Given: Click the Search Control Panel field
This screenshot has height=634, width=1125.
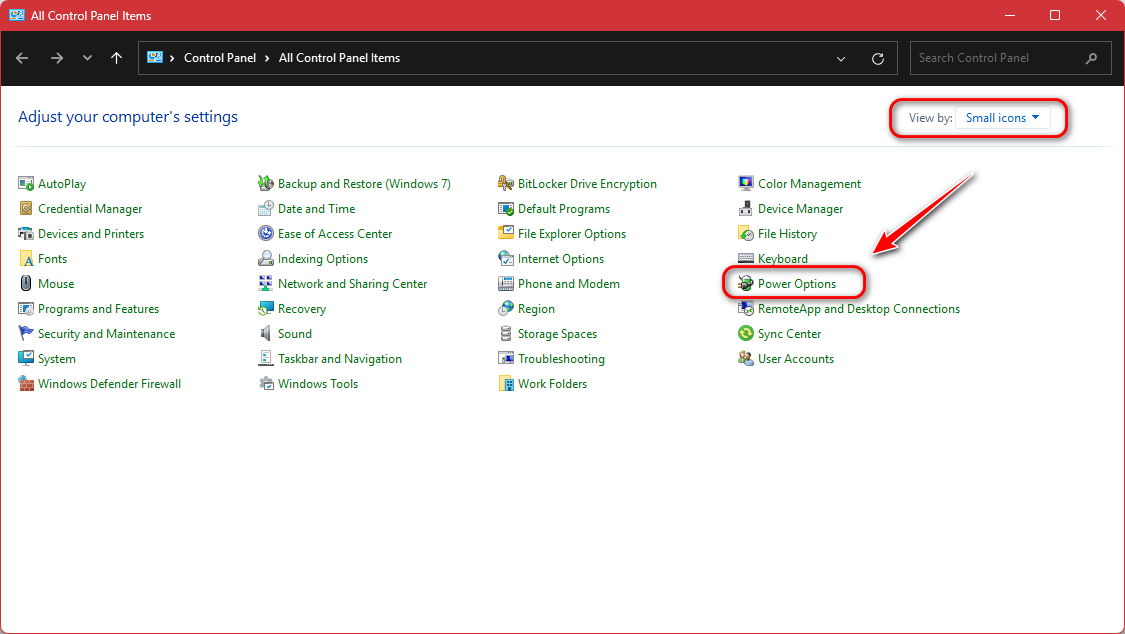Looking at the screenshot, I should coord(995,58).
